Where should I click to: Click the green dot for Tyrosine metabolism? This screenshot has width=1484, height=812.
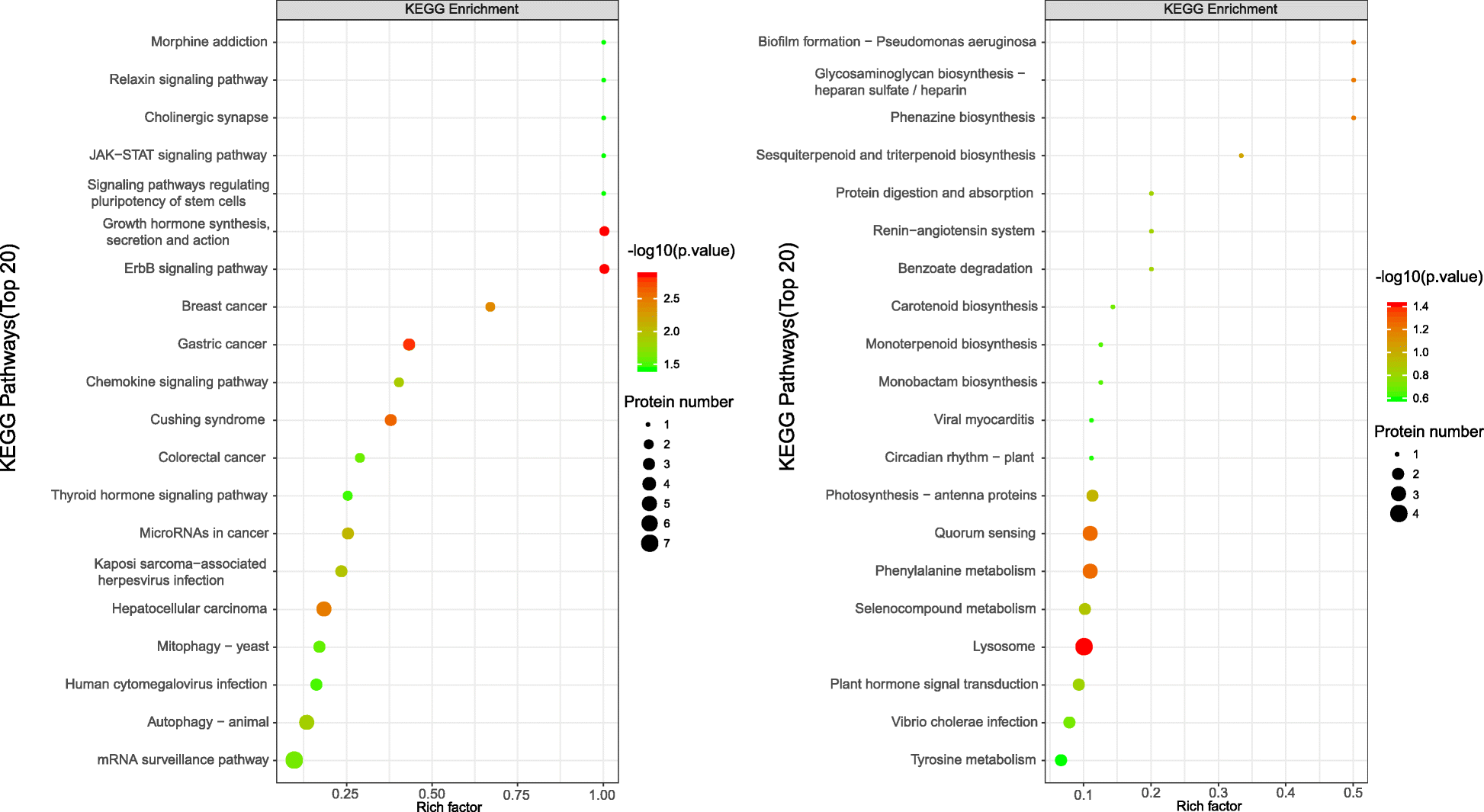coord(1061,760)
